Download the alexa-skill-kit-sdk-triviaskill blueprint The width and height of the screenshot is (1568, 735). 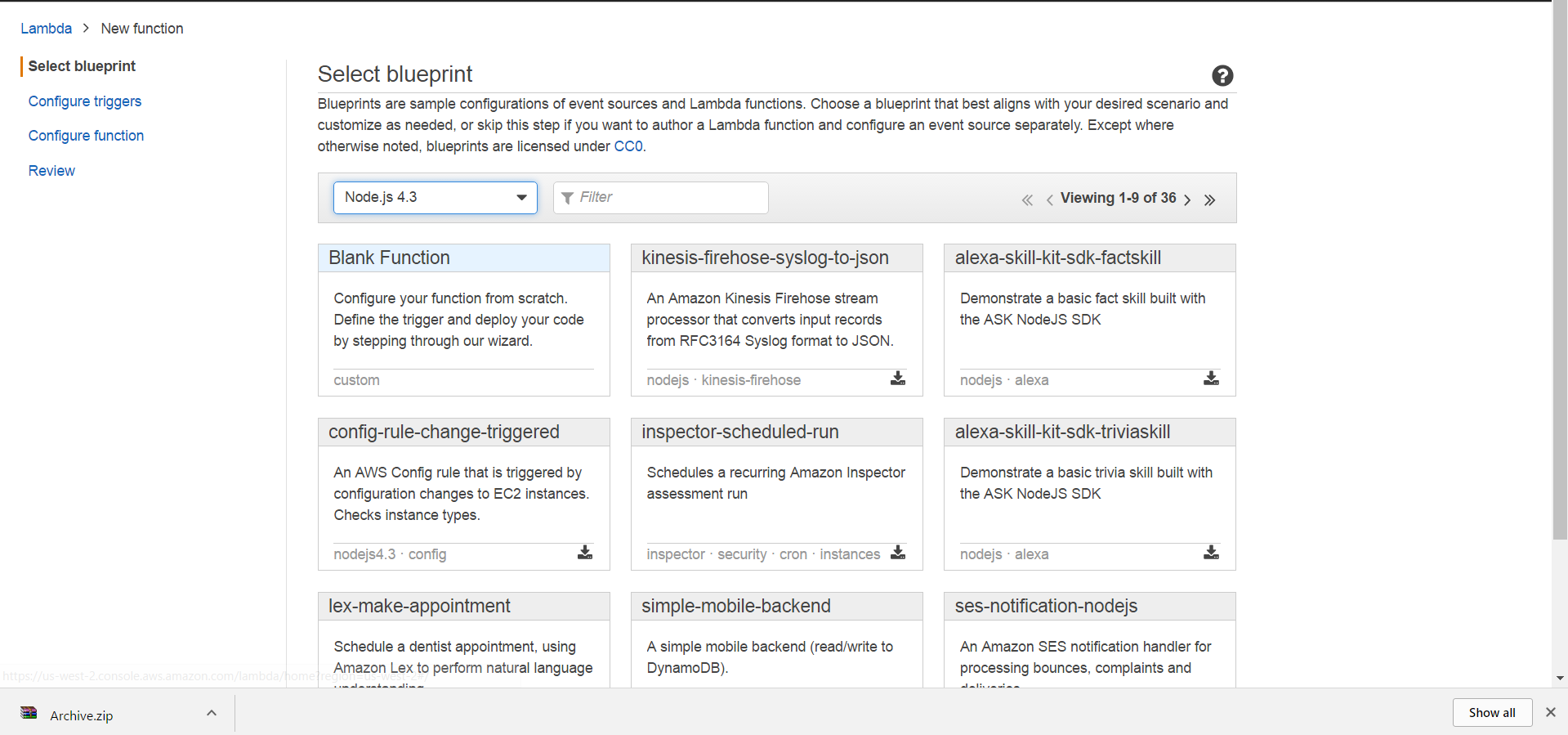point(1210,553)
